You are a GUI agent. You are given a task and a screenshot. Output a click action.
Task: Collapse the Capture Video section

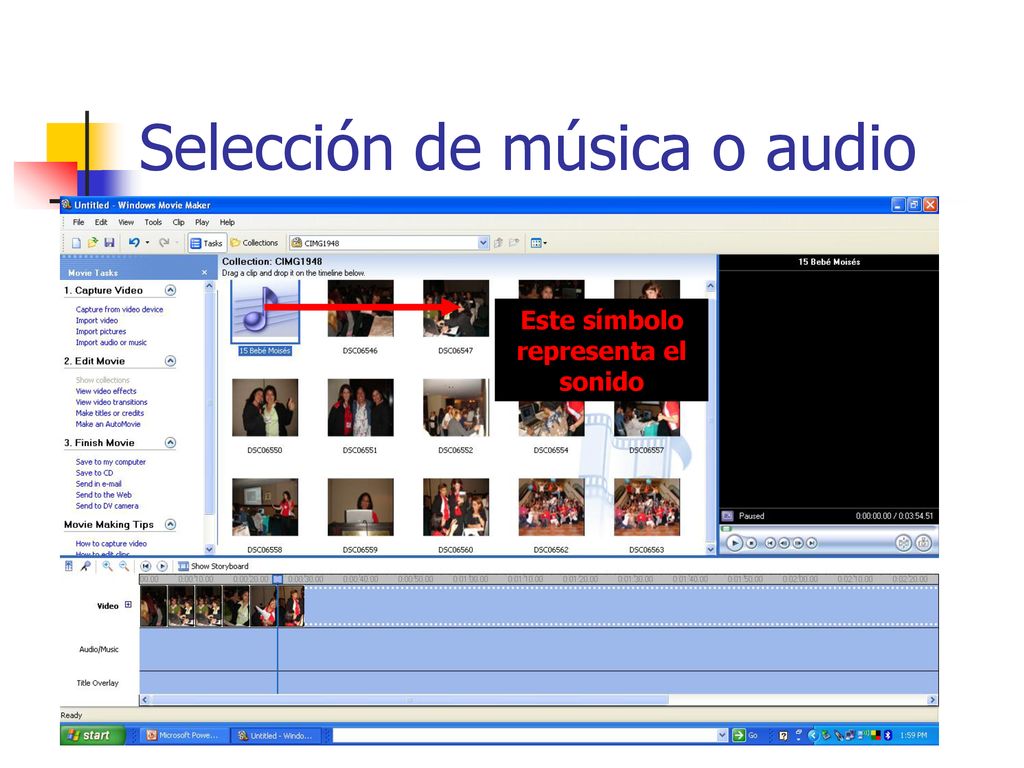tap(170, 290)
